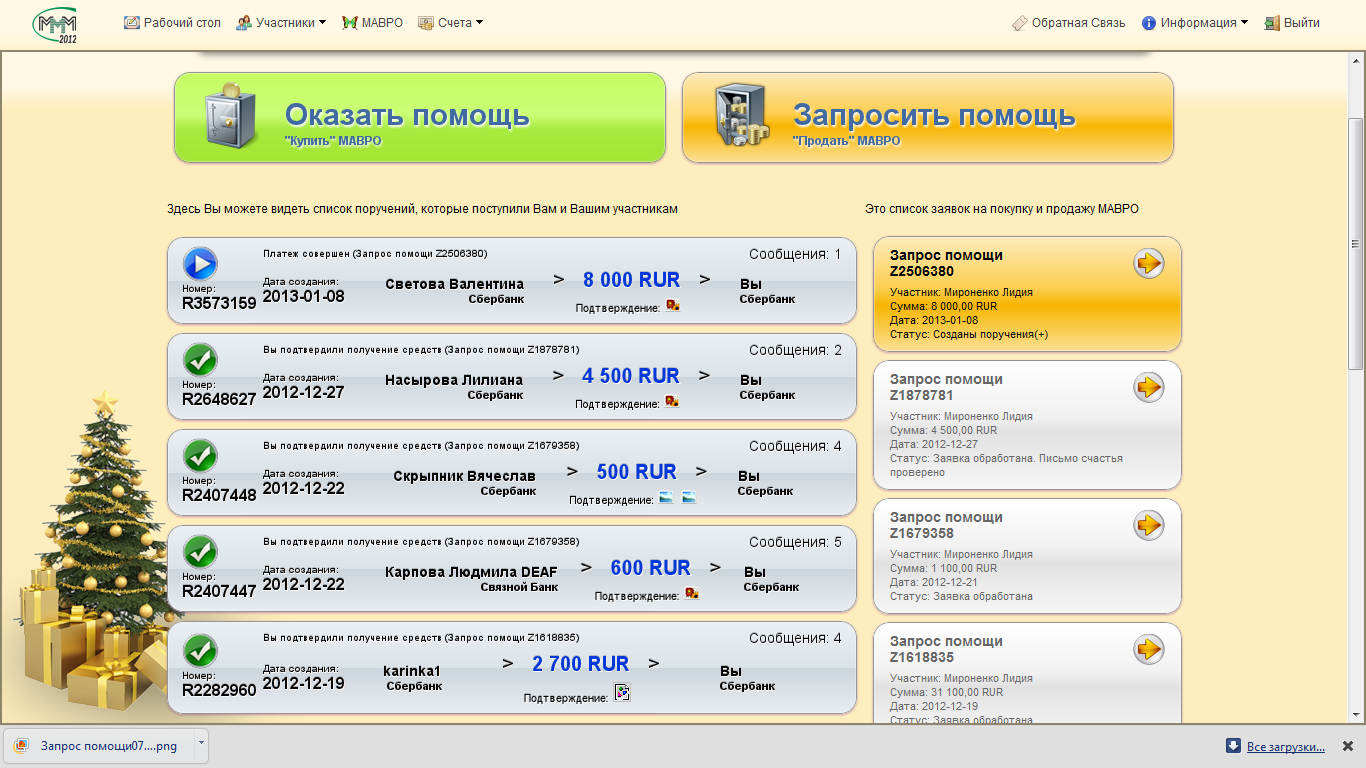1366x768 pixels.
Task: Click order number R3573159
Action: 219,303
